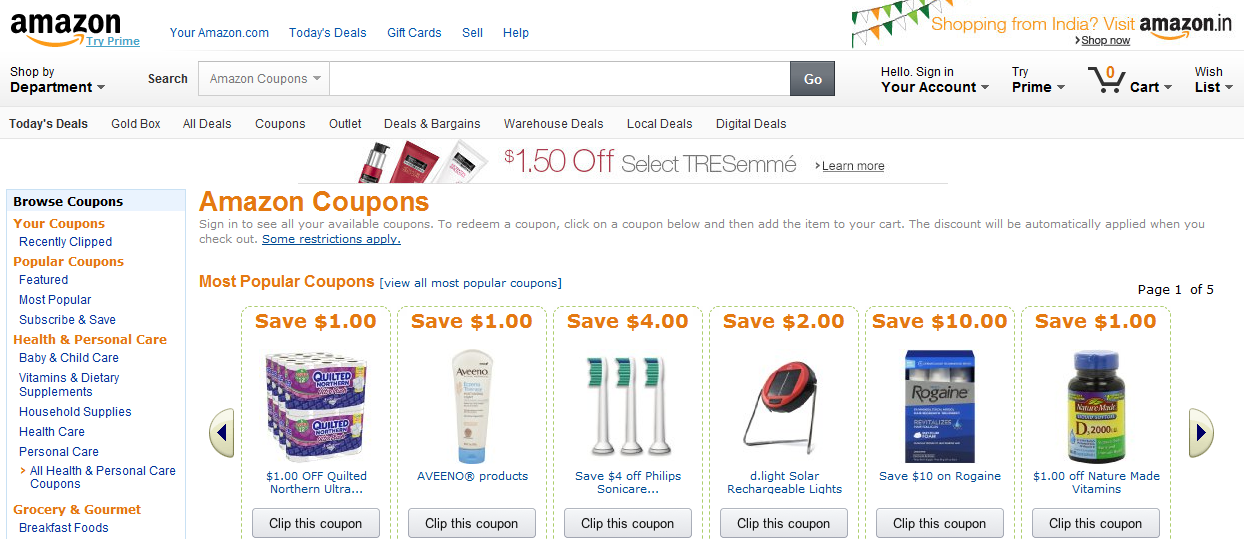The width and height of the screenshot is (1244, 539).
Task: Click the next page arrow of coupon carousel
Action: click(1201, 433)
